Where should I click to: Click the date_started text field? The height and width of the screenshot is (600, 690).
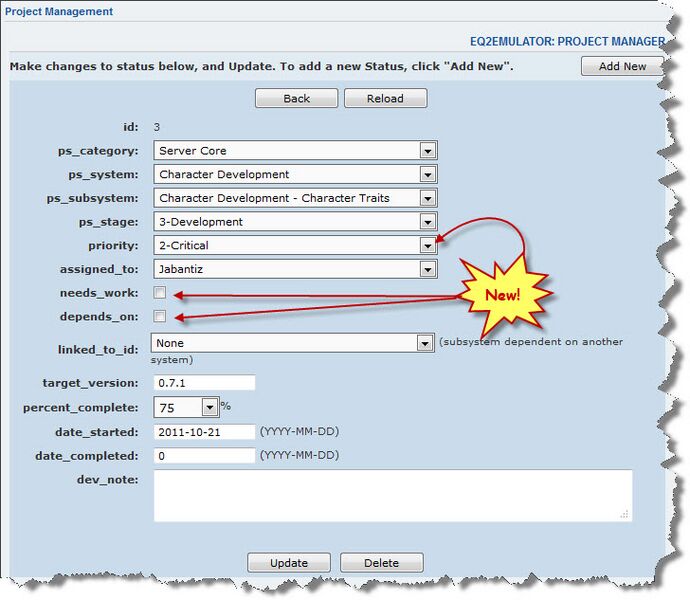click(205, 432)
